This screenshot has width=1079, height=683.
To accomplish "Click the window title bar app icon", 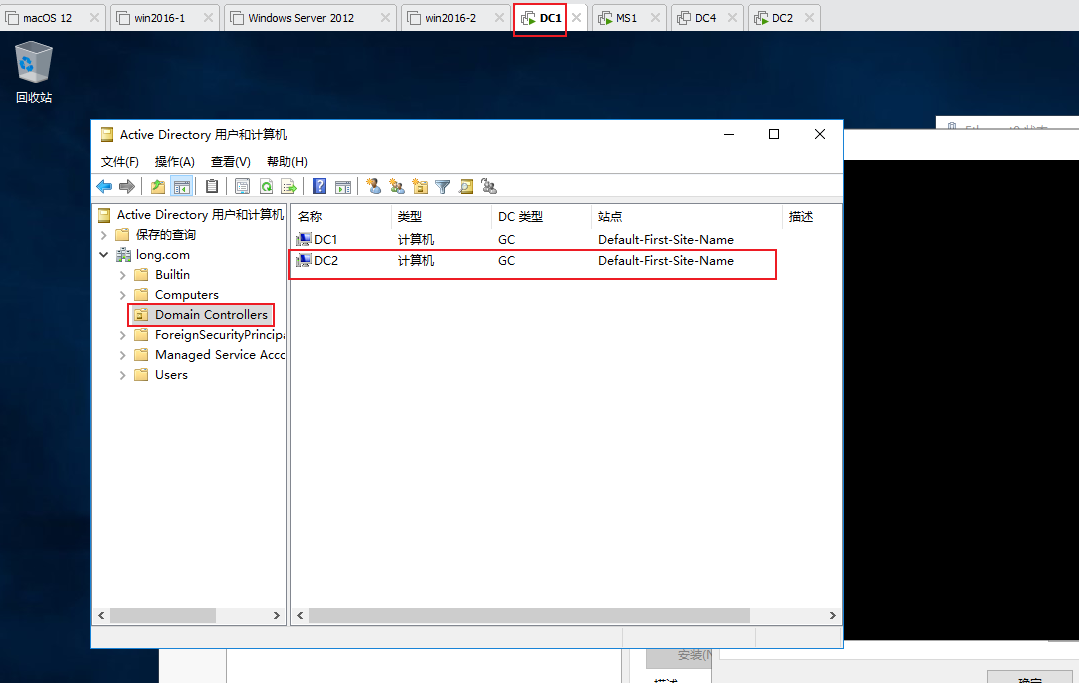I will point(107,135).
